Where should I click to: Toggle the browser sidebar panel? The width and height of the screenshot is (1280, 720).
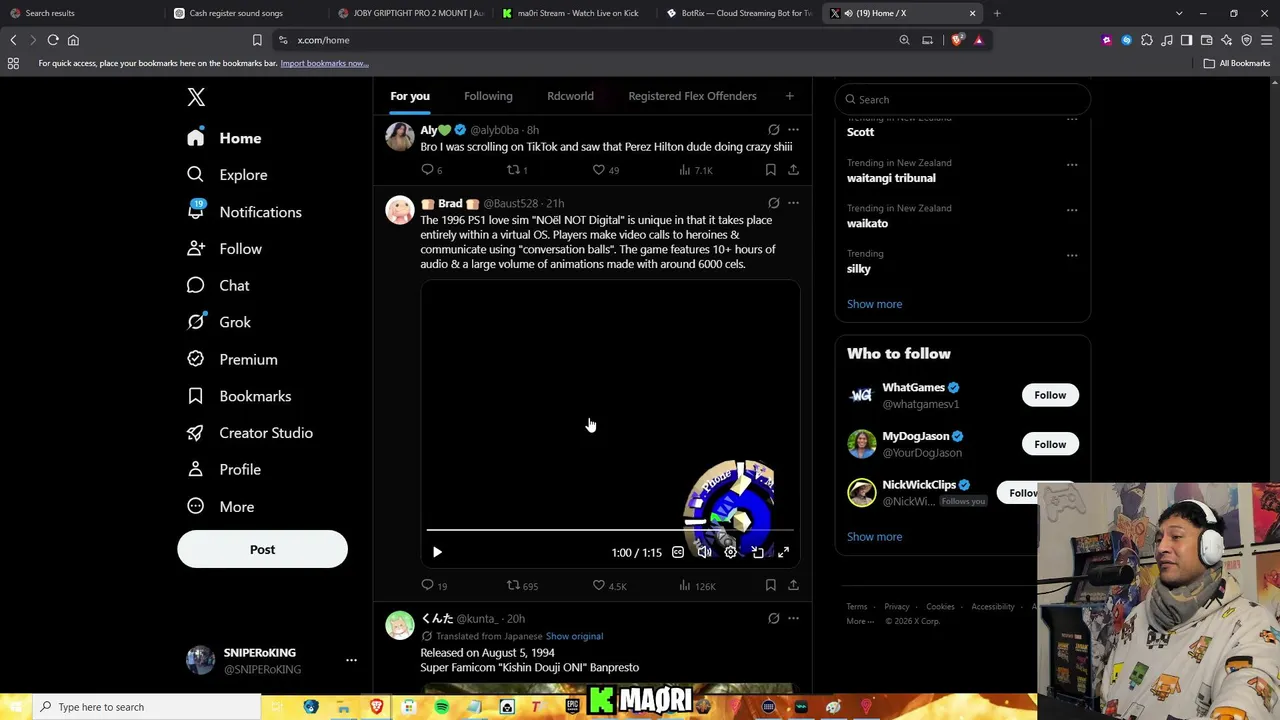coord(1186,40)
